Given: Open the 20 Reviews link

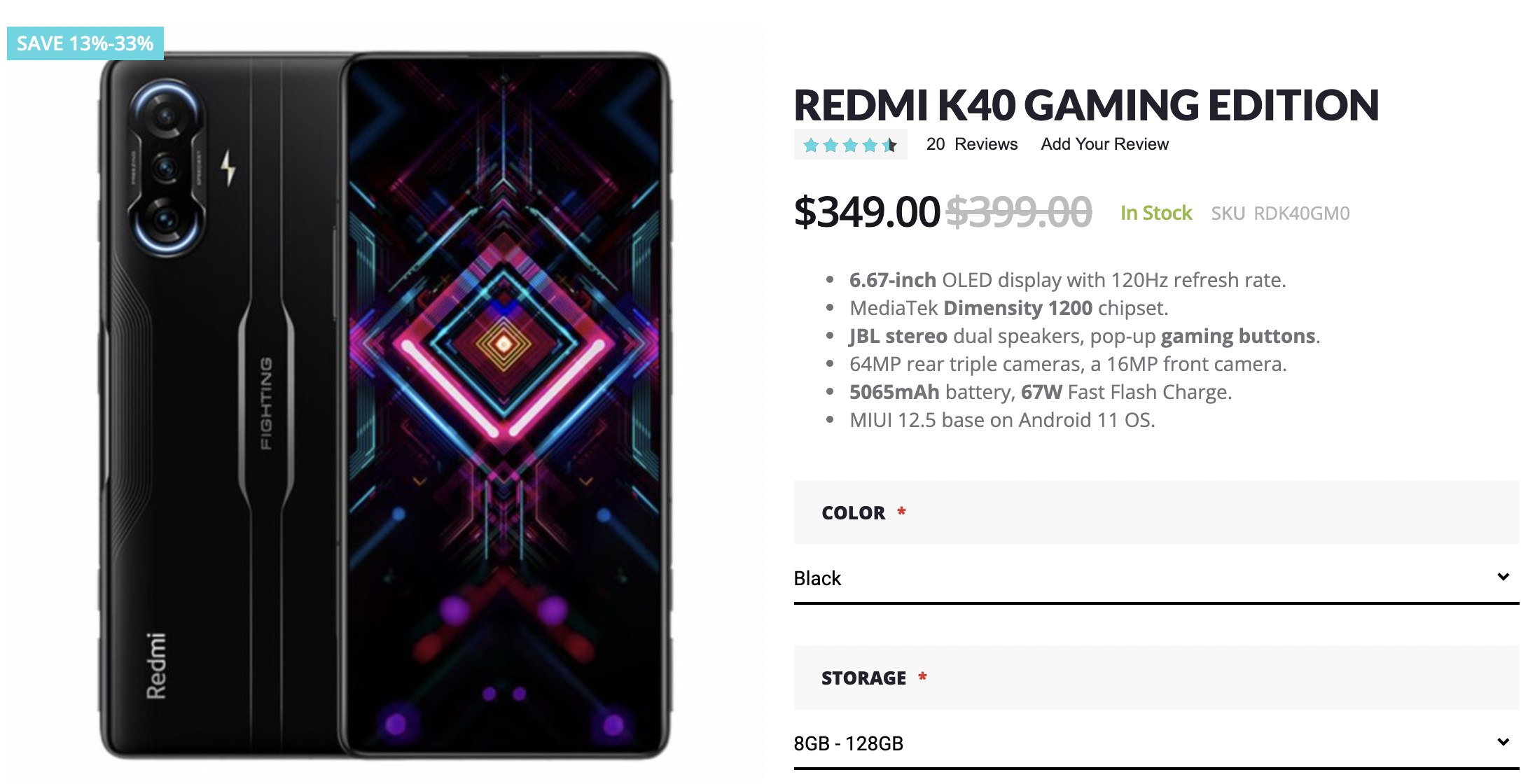Looking at the screenshot, I should [x=971, y=144].
